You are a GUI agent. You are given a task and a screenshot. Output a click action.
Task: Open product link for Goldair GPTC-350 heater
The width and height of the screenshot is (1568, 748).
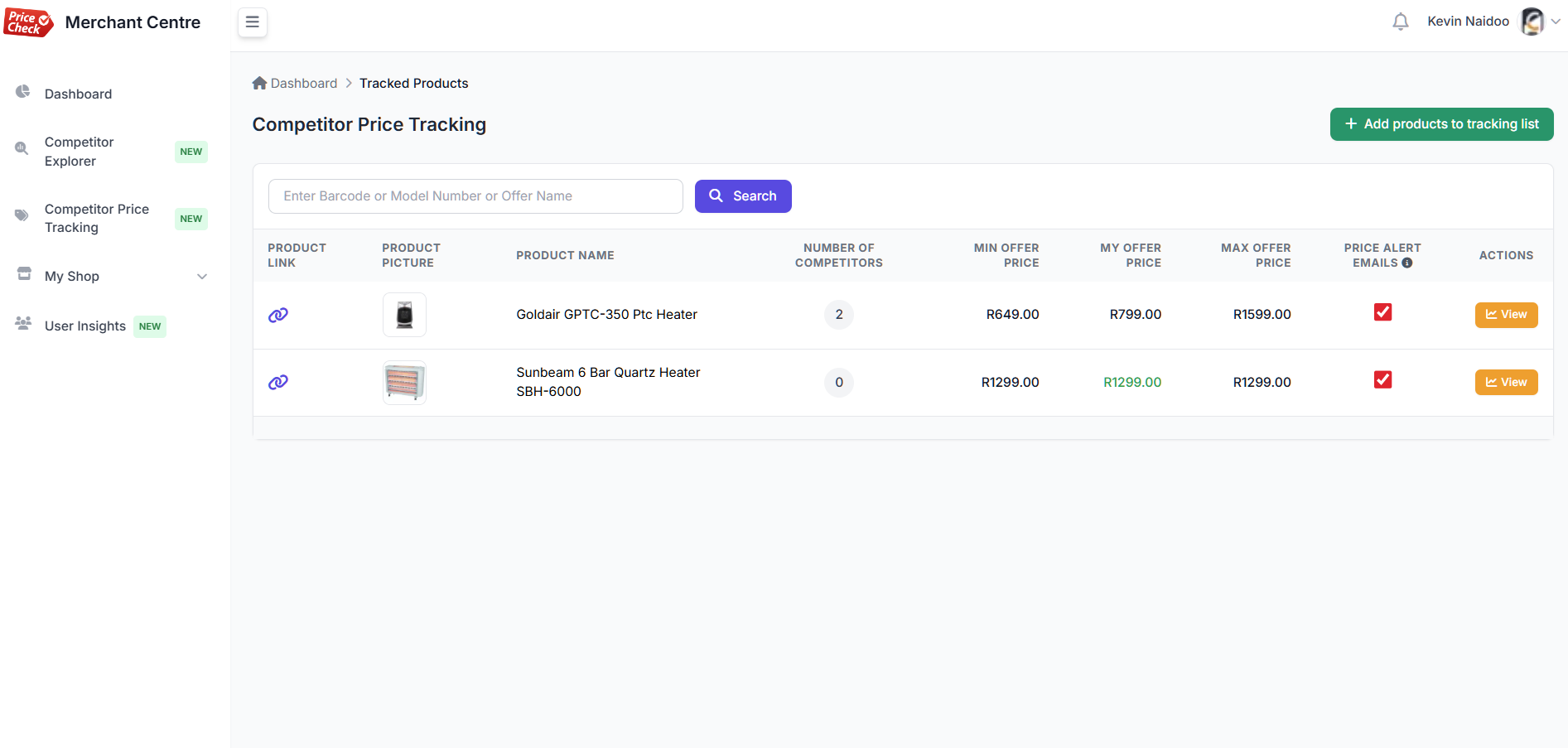278,315
